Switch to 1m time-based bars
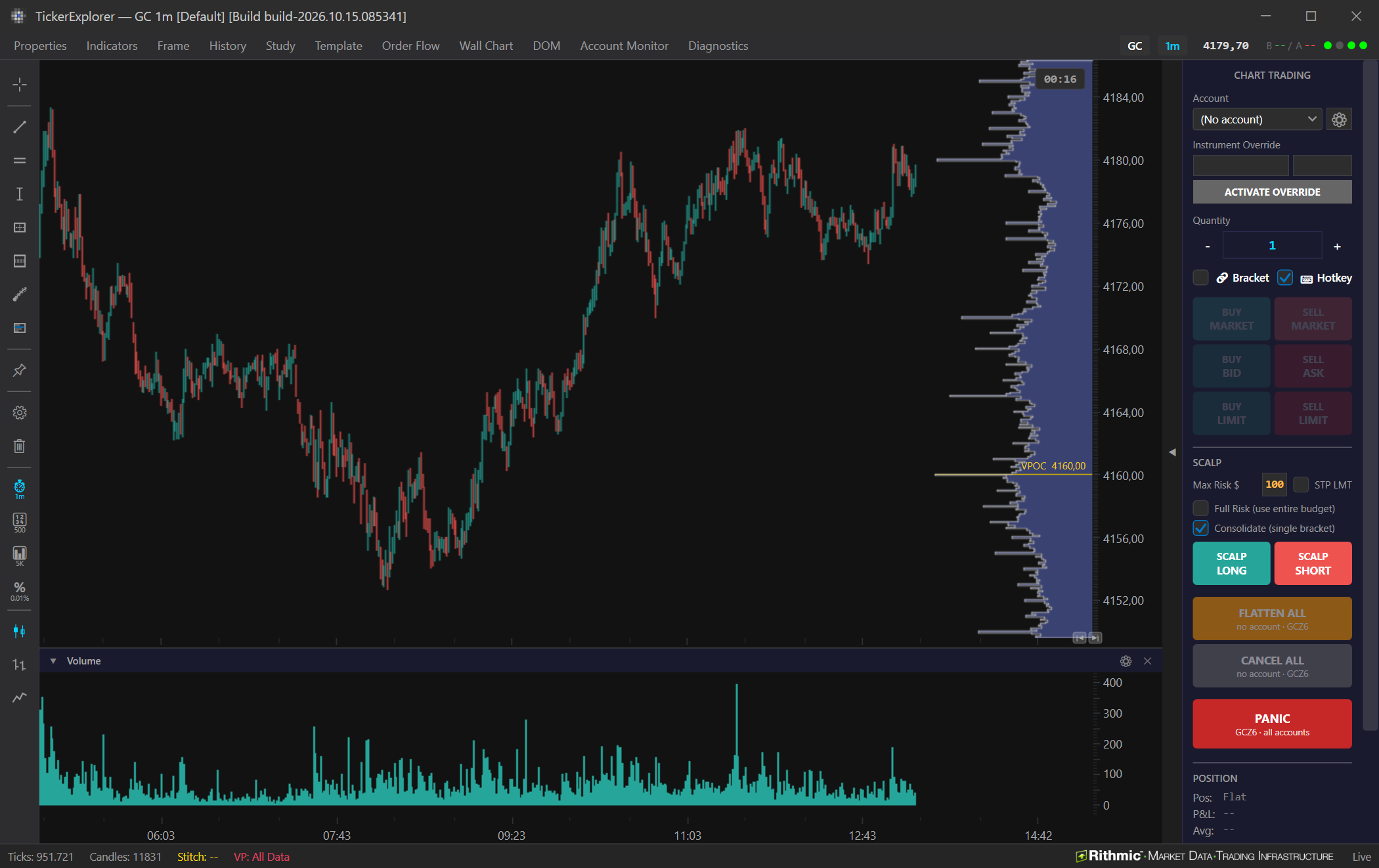The image size is (1379, 868). [x=20, y=489]
